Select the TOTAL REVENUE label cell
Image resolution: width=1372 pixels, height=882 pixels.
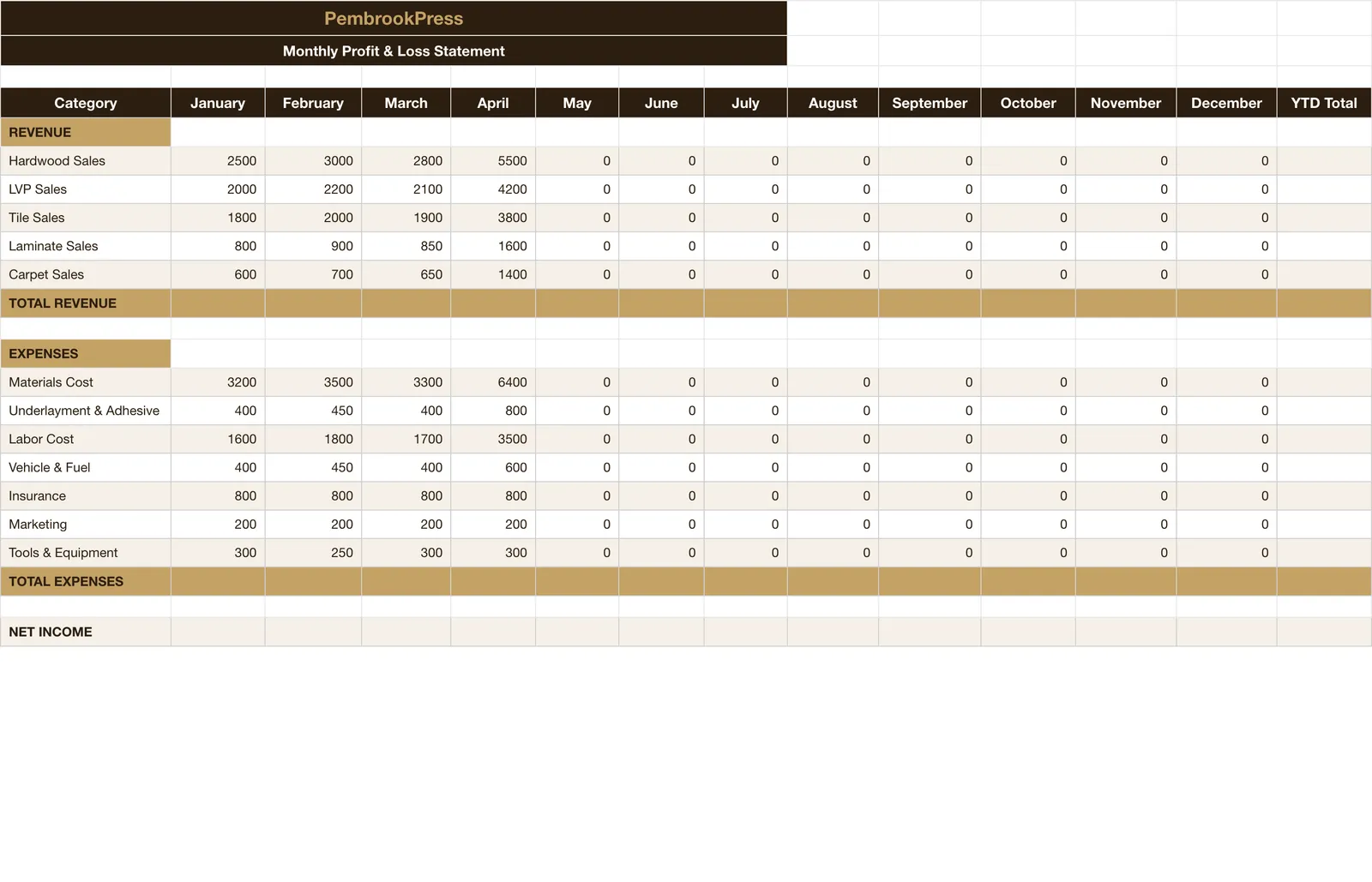point(86,303)
